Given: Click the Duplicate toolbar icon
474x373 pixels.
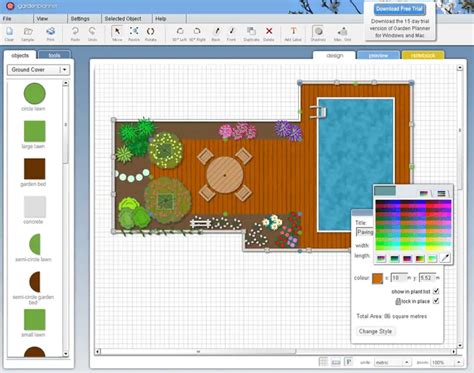Looking at the screenshot, I should [x=251, y=34].
